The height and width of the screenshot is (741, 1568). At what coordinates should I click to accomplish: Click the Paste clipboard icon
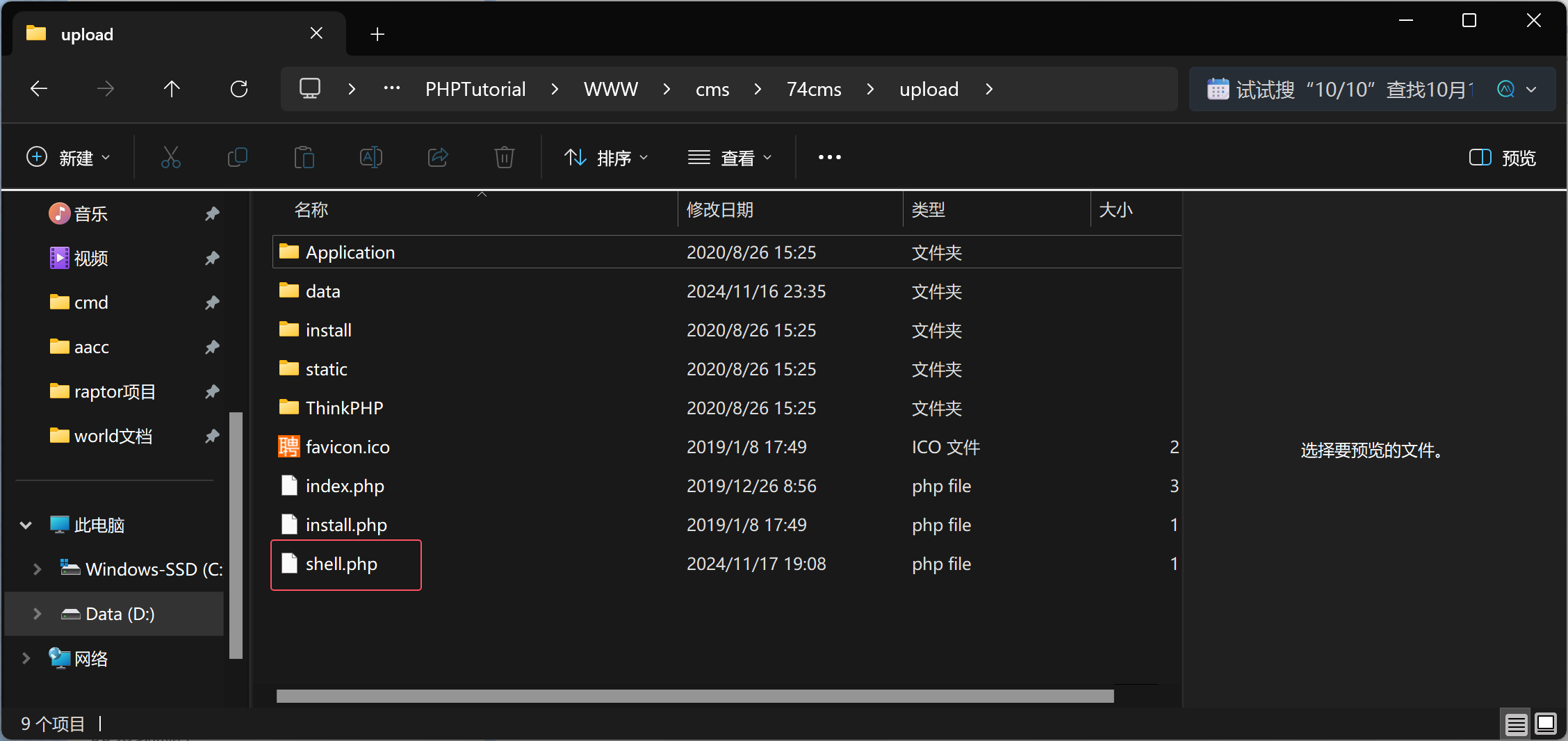coord(304,158)
